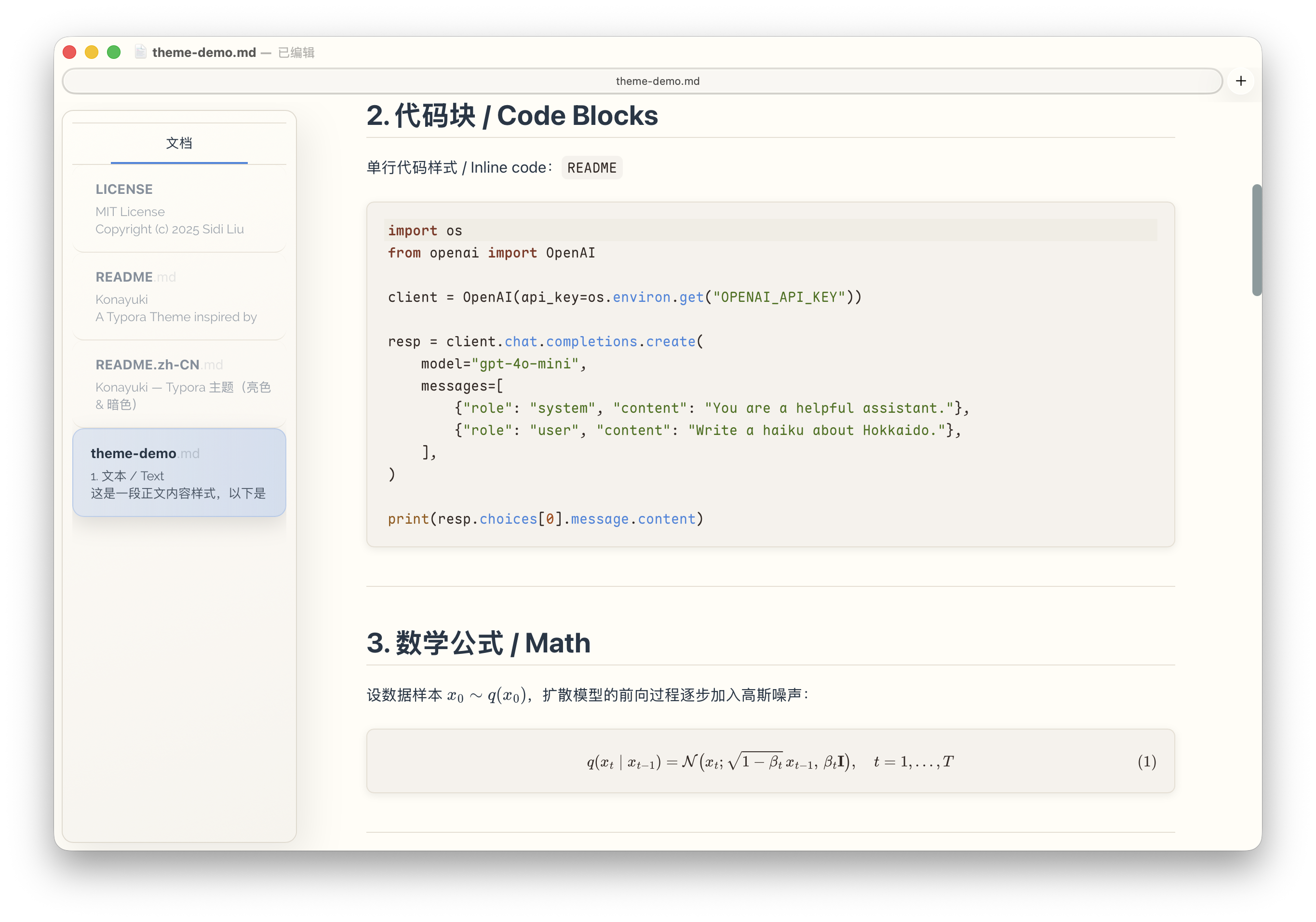Viewport: 1316px width, 922px height.
Task: Click the red close window button
Action: [x=70, y=52]
